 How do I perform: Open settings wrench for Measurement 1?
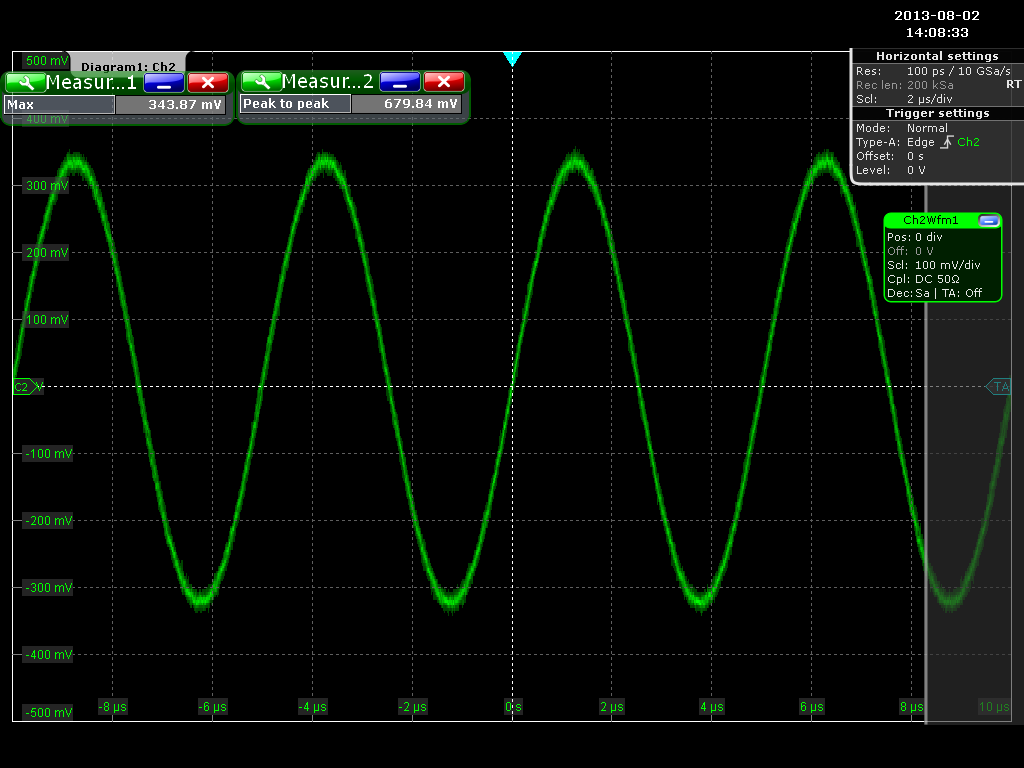24,82
